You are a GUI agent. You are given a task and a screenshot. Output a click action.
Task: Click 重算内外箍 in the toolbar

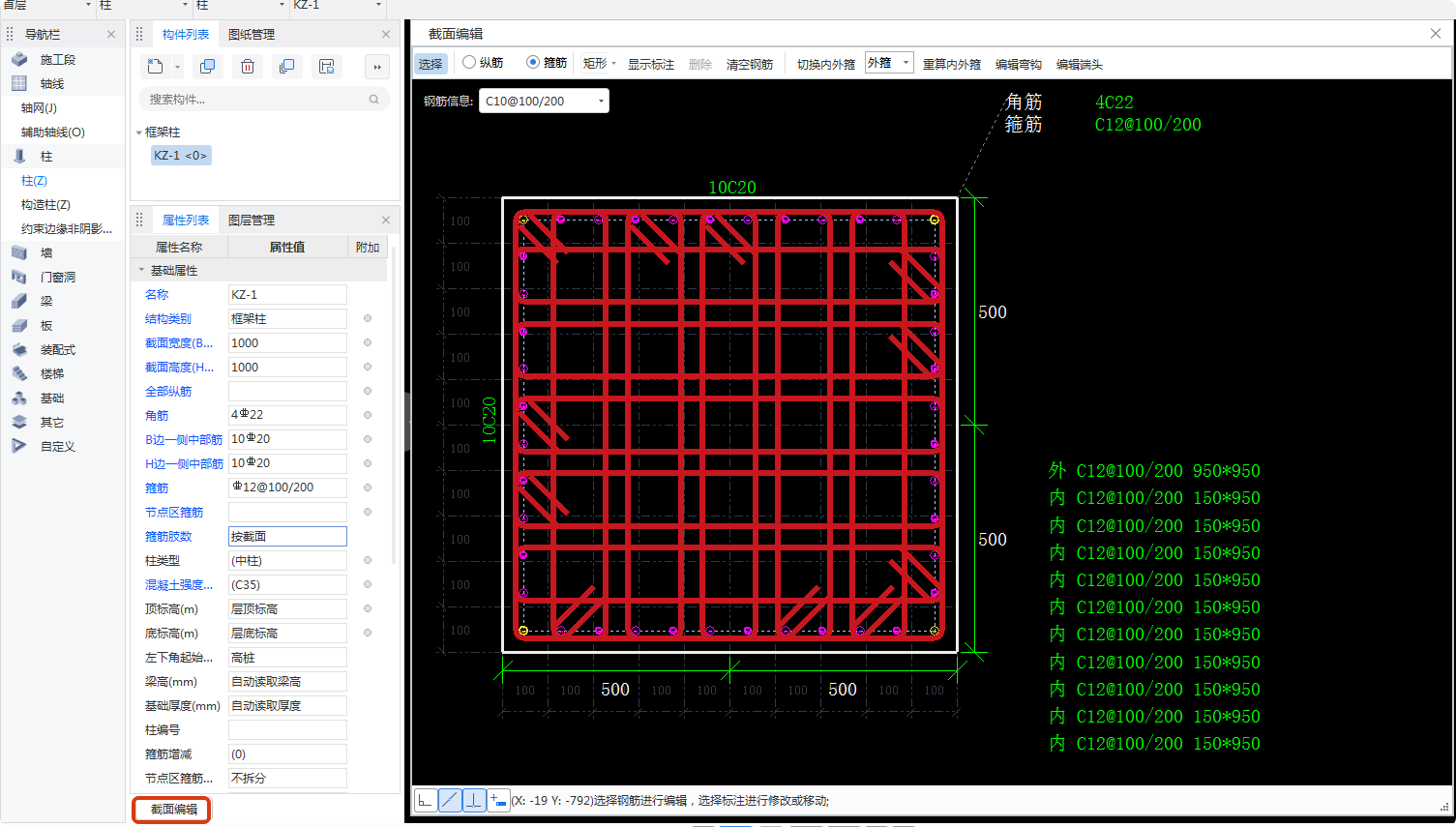(x=952, y=64)
